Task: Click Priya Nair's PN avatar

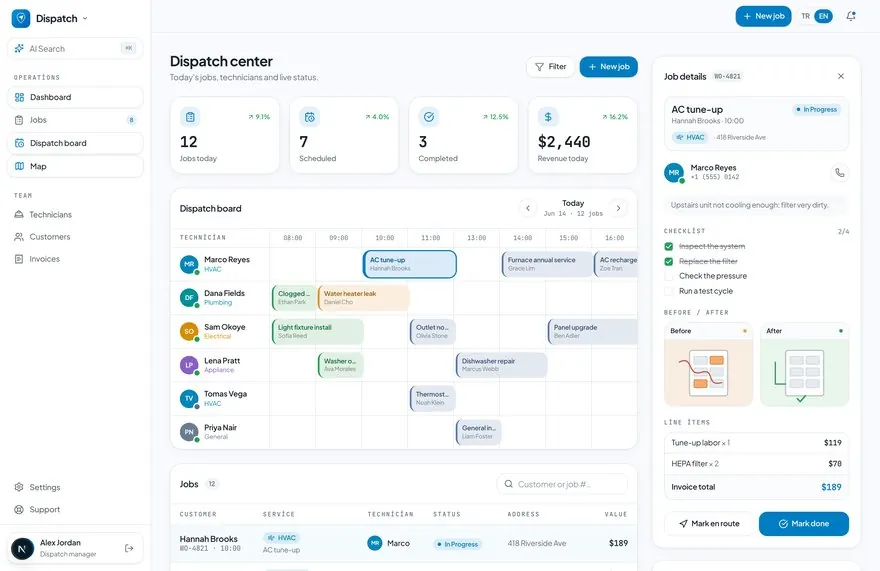Action: (x=189, y=432)
